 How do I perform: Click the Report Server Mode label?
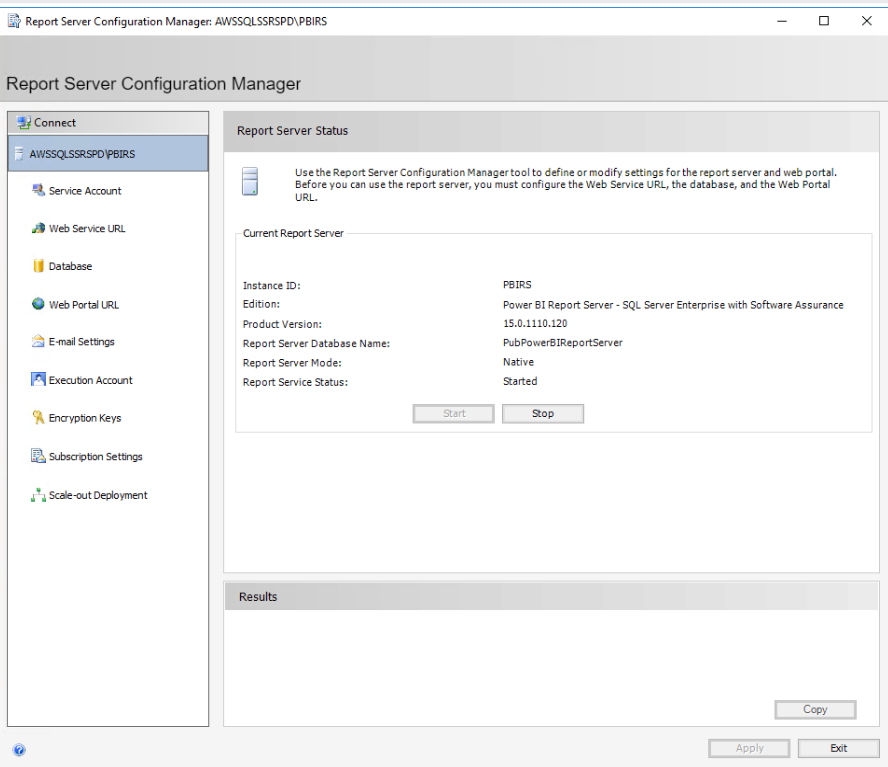pyautogui.click(x=292, y=363)
